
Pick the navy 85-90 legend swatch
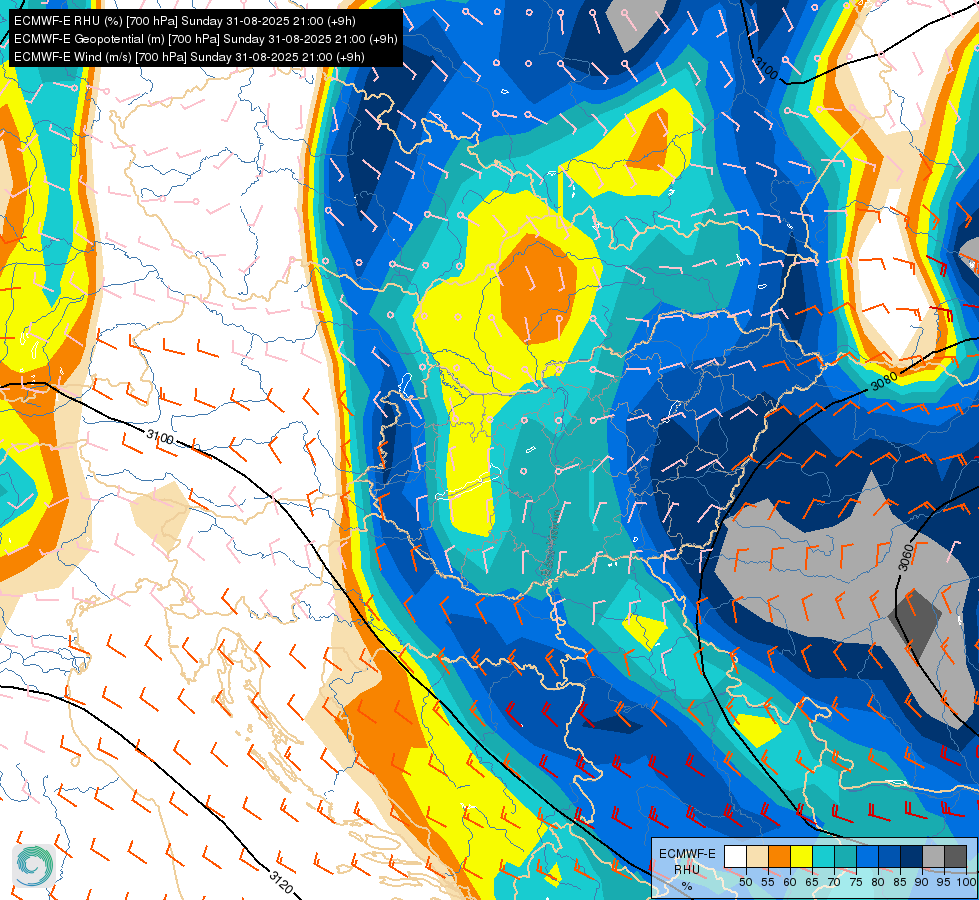(912, 856)
